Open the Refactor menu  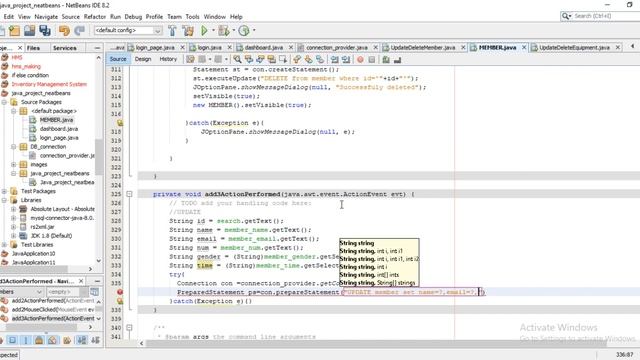click(95, 17)
